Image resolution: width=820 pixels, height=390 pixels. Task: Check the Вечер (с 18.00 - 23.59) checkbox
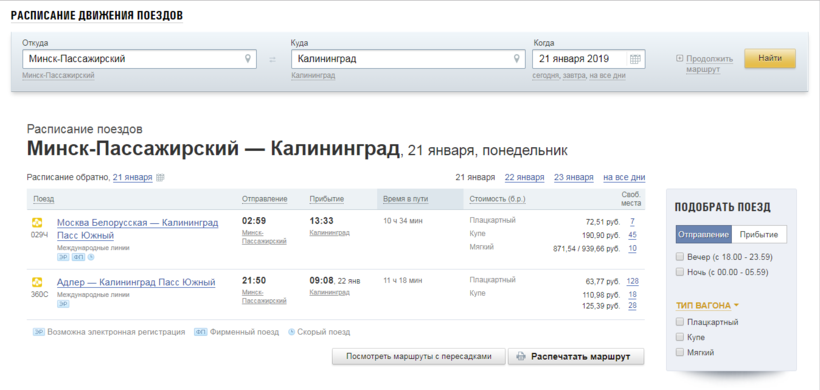click(x=679, y=257)
